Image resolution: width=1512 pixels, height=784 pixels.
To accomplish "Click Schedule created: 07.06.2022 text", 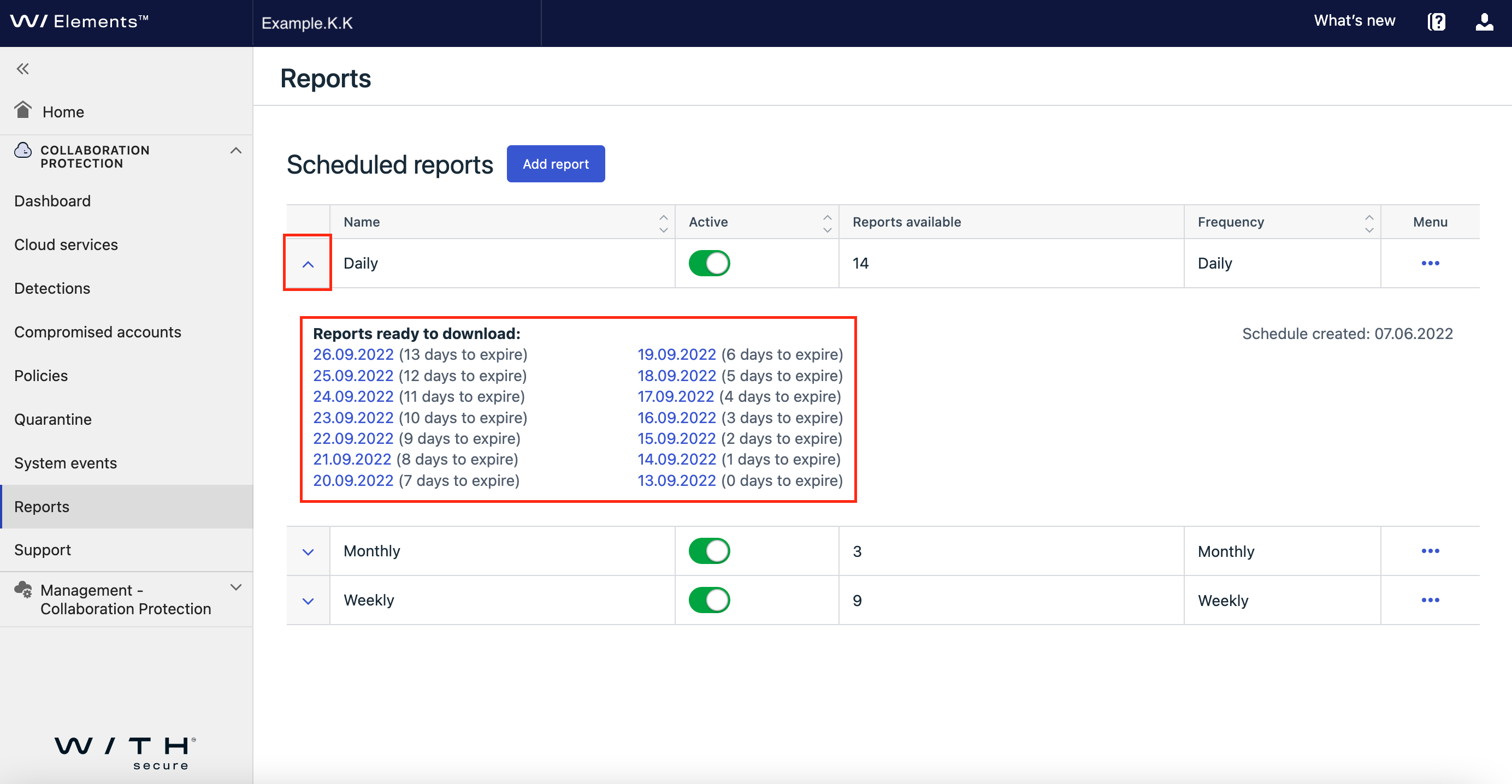I will coord(1347,334).
